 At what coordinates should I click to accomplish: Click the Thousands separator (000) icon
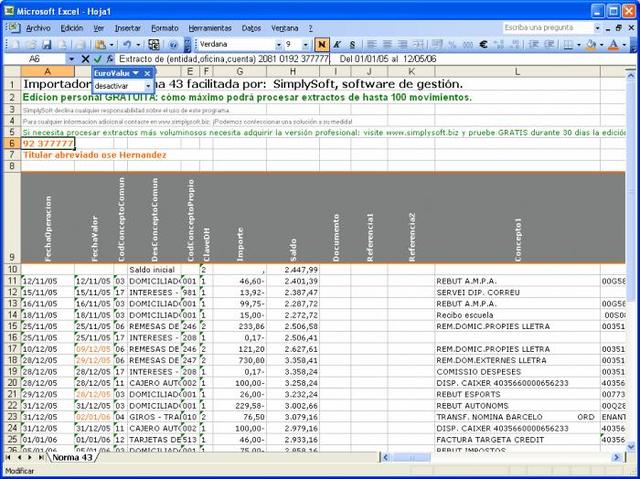click(x=468, y=44)
